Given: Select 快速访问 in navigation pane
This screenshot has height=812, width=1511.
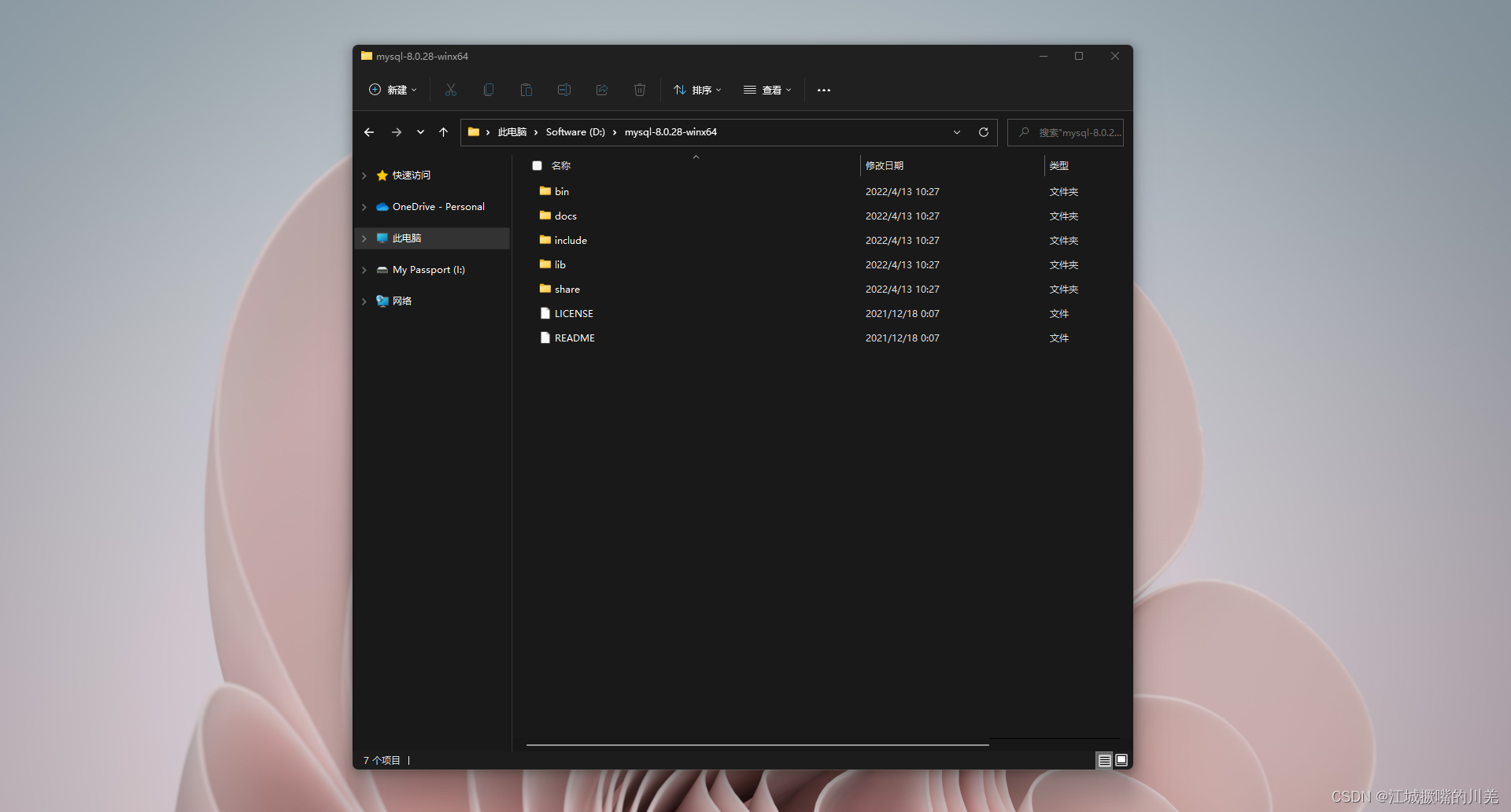Looking at the screenshot, I should 412,175.
